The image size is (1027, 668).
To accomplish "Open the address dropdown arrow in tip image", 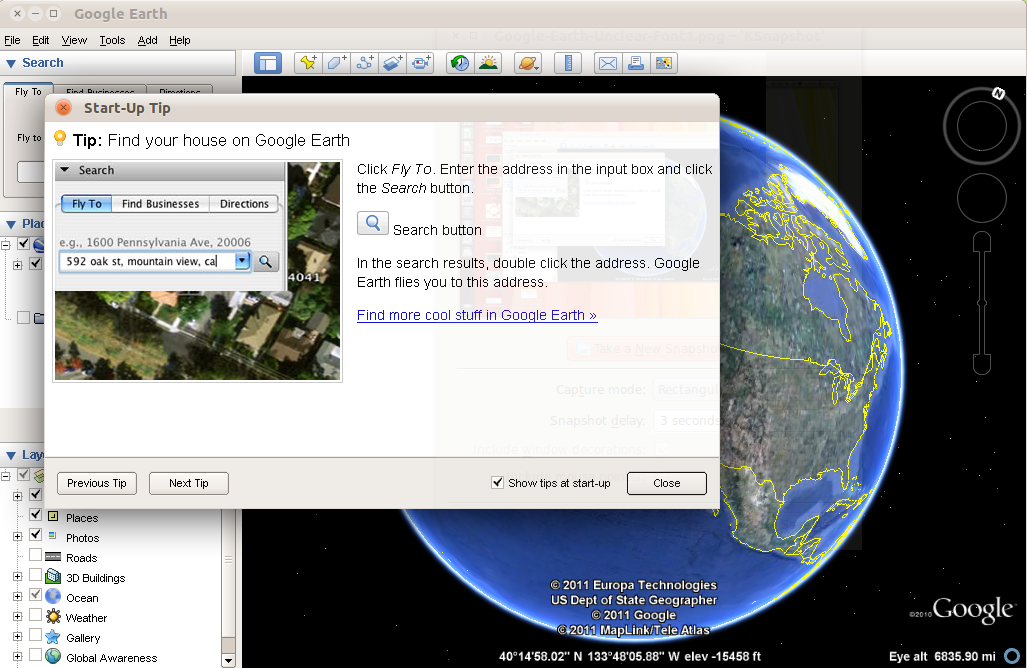I will pos(242,261).
